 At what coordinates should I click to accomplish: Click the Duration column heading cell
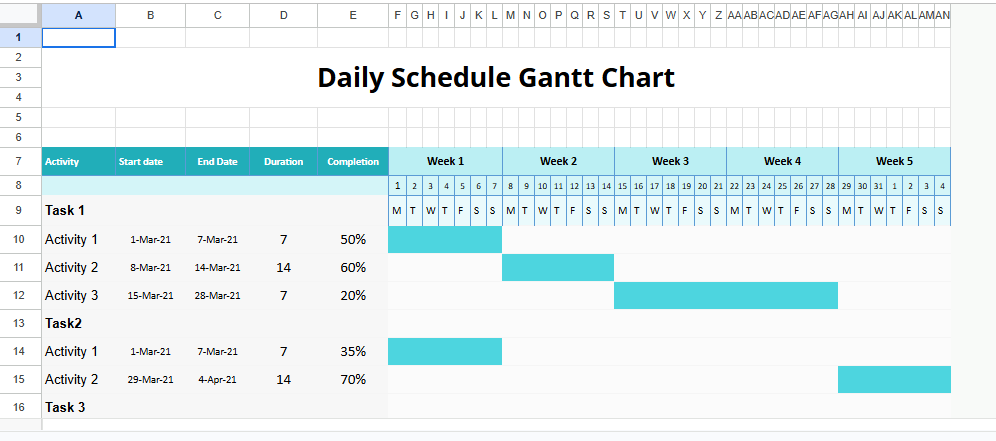tap(283, 161)
